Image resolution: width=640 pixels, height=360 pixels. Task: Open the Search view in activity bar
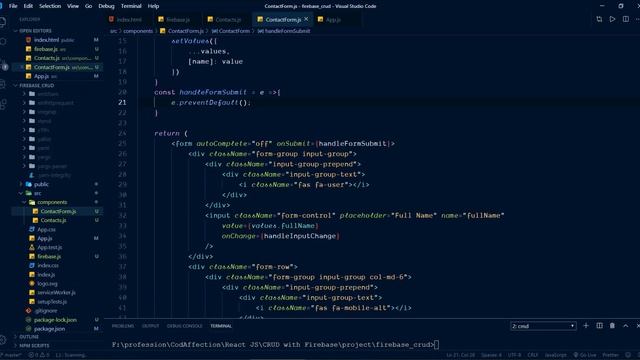(2, 42)
